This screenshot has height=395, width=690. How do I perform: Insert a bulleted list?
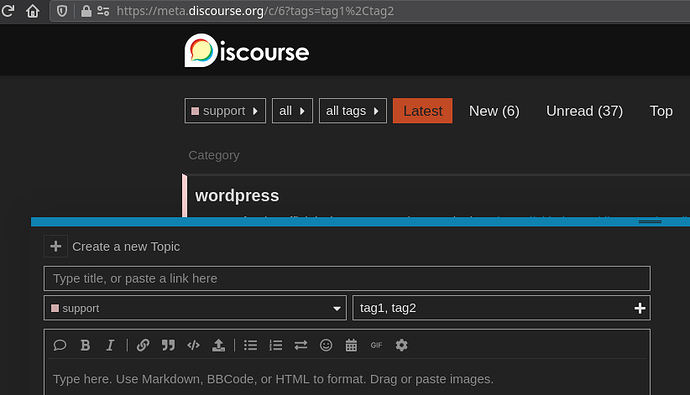[x=250, y=345]
